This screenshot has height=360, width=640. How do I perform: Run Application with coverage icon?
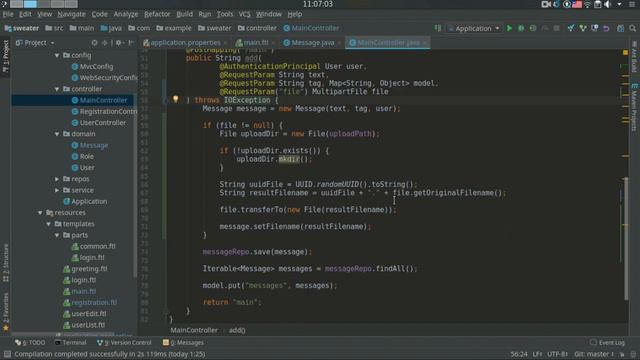[x=533, y=28]
